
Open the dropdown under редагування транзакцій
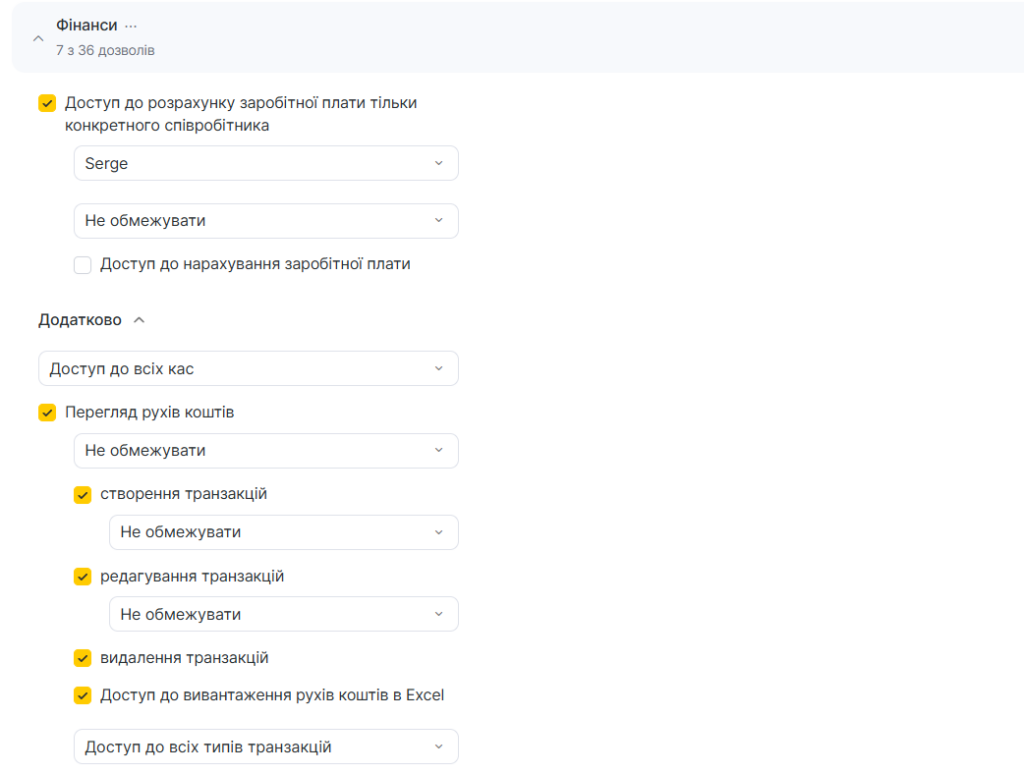[x=284, y=615]
